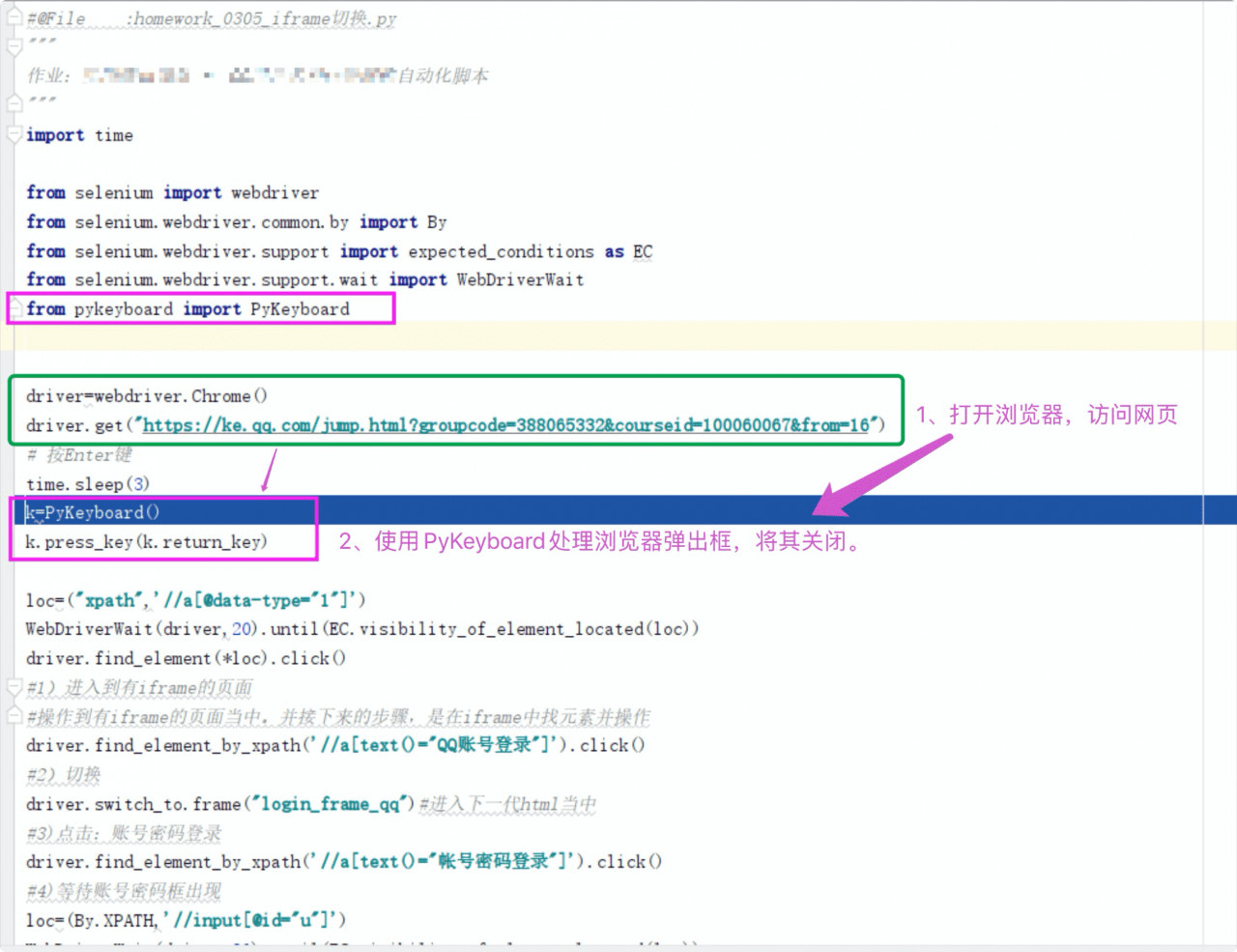
Task: Toggle fold marker beside '#@File' comment line
Action: click(14, 18)
